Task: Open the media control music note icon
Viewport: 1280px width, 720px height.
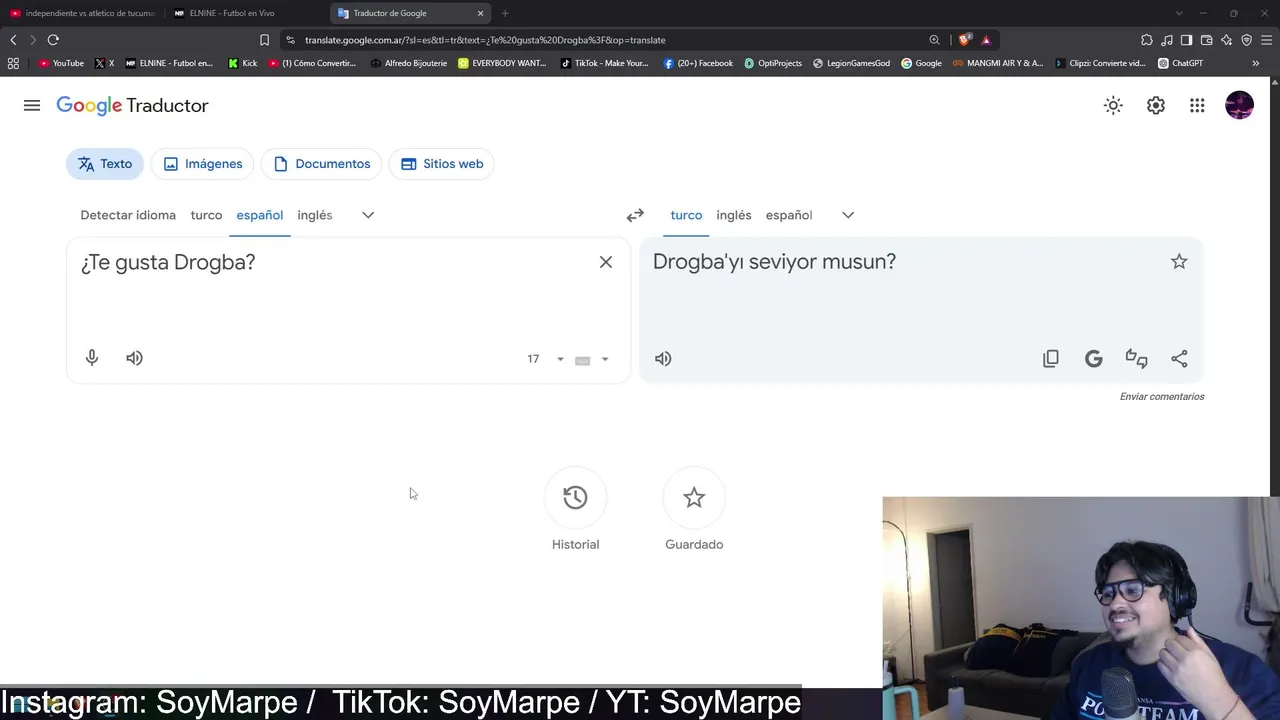Action: (x=1167, y=40)
